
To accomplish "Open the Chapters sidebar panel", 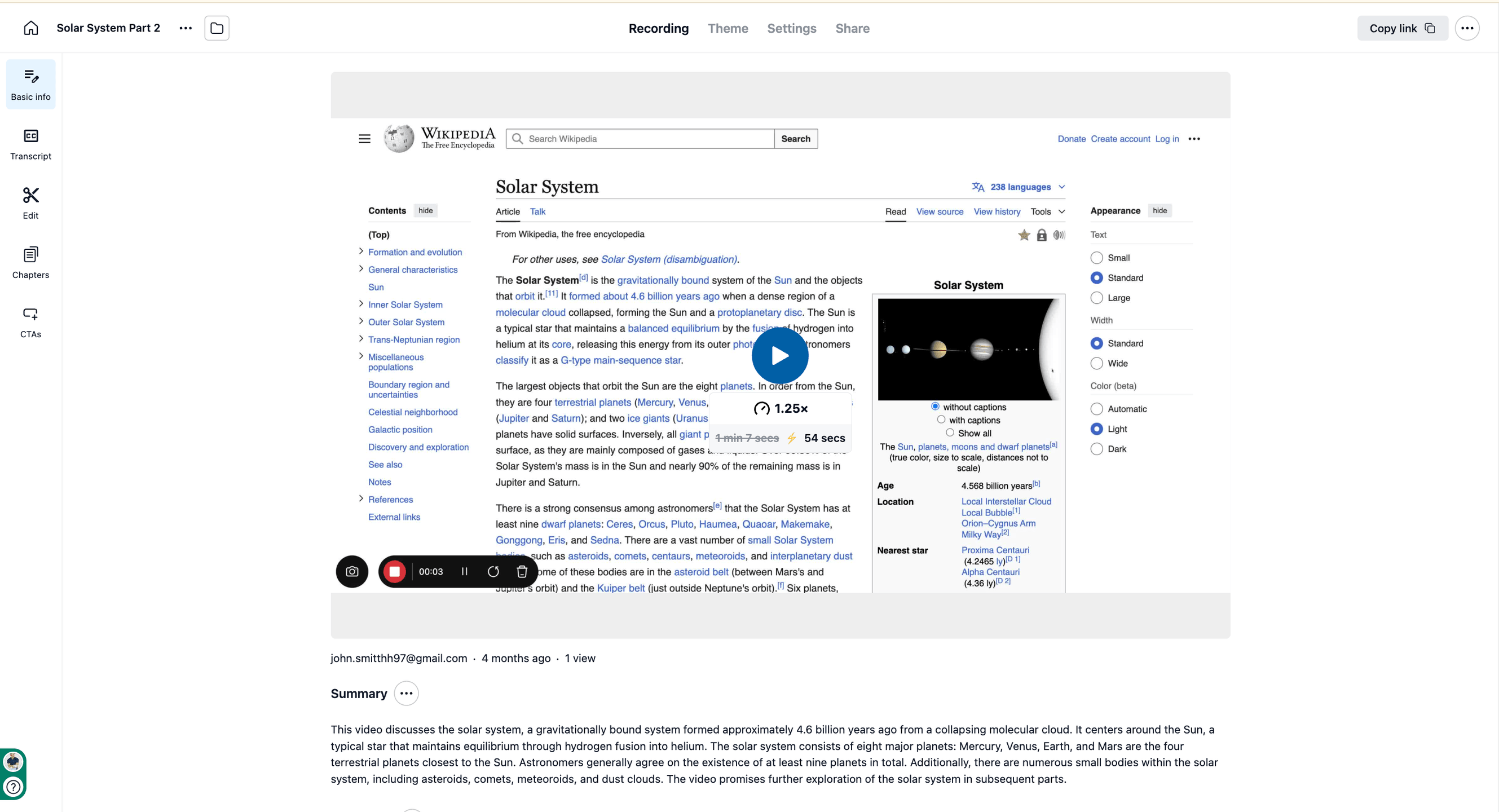I will pos(31,262).
